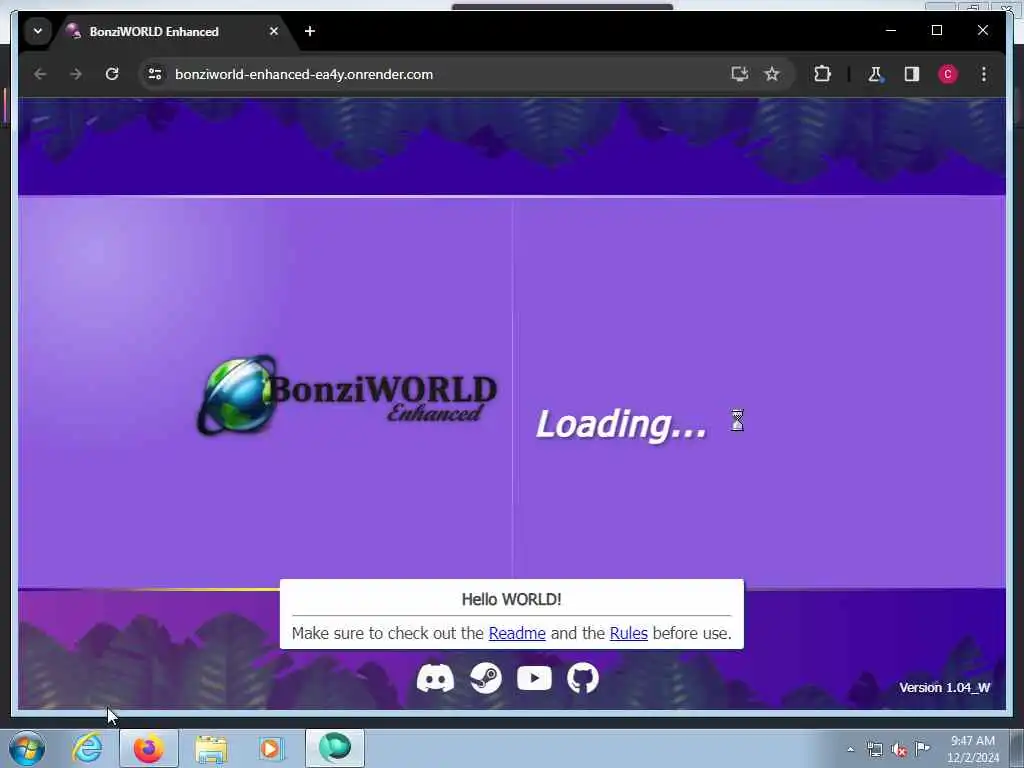Launch Internet Explorer from taskbar
The width and height of the screenshot is (1024, 768).
pos(88,748)
